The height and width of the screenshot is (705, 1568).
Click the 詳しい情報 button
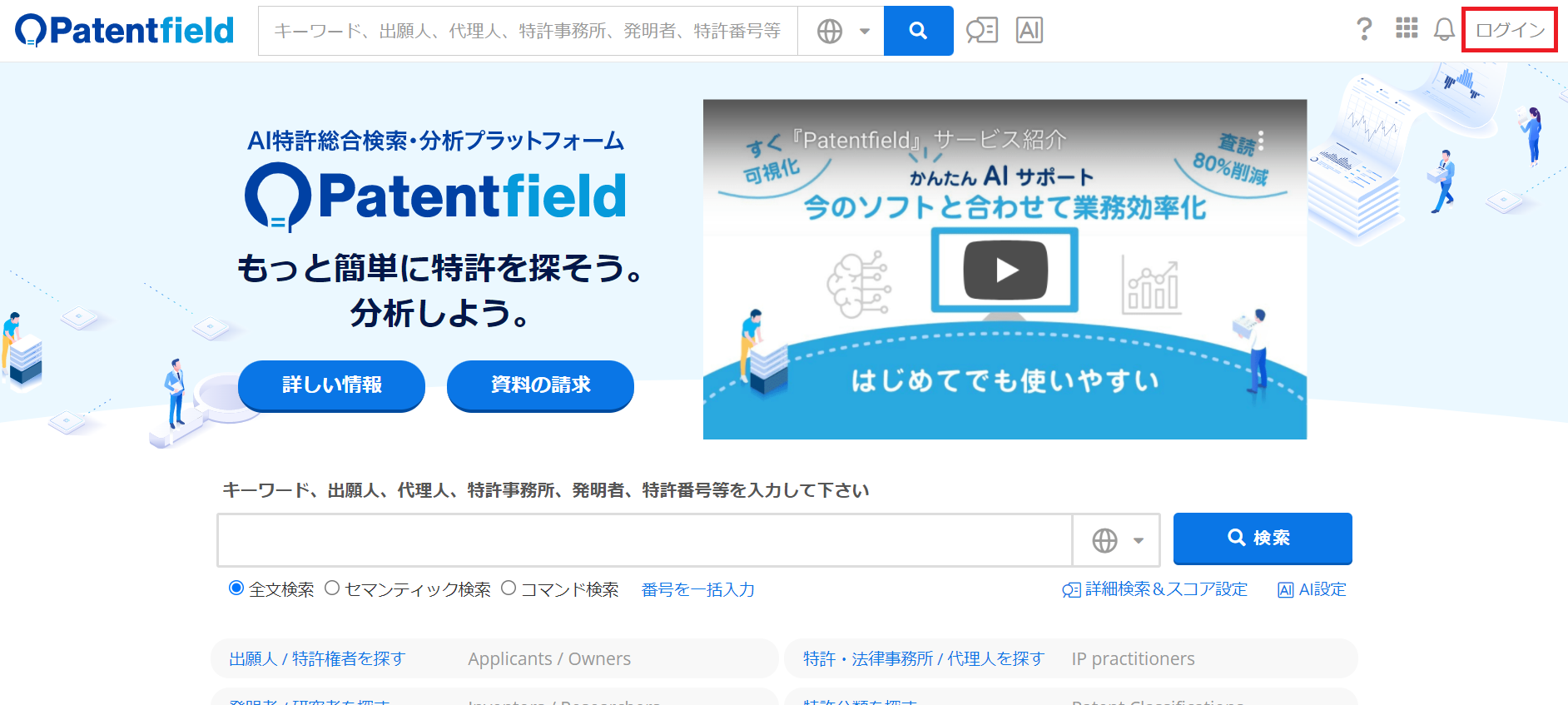[331, 385]
